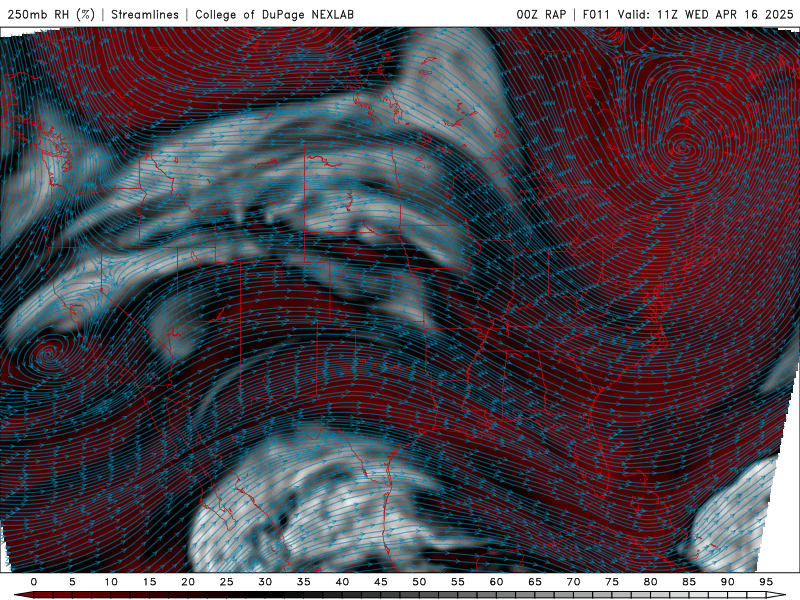Click the "Valid: 11Z WED APR 16 2025" text
Image resolution: width=800 pixels, height=600 pixels.
706,14
